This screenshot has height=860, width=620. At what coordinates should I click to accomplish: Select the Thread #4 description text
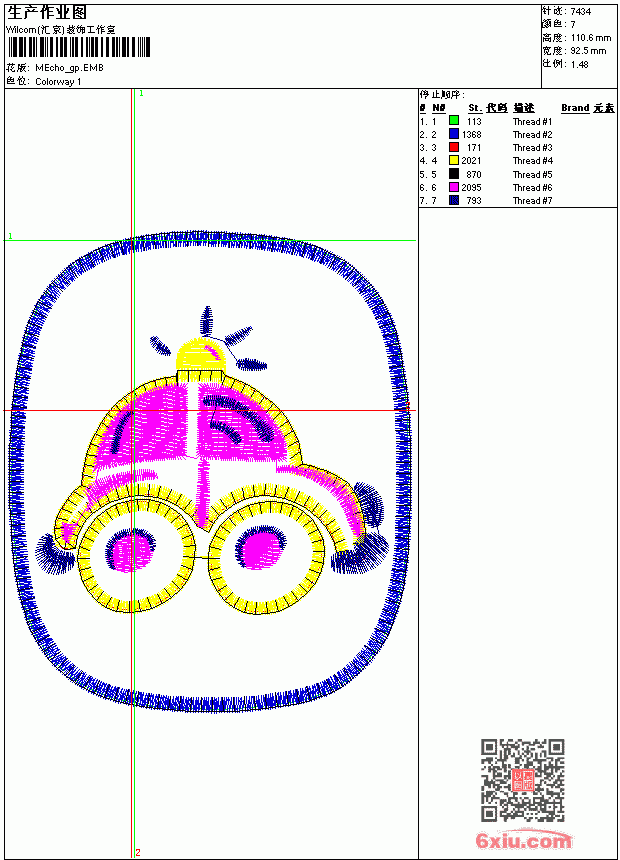pos(533,161)
